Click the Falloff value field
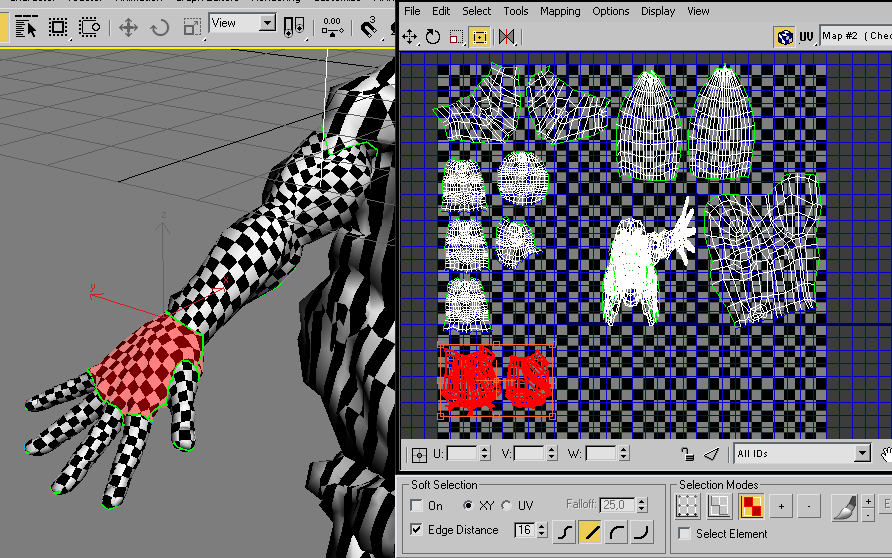892x558 pixels. click(618, 505)
